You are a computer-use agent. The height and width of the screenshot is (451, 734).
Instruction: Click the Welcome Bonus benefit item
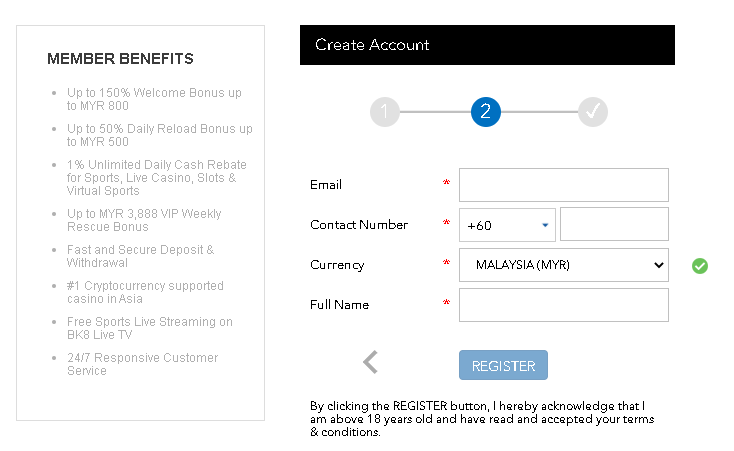pyautogui.click(x=154, y=99)
